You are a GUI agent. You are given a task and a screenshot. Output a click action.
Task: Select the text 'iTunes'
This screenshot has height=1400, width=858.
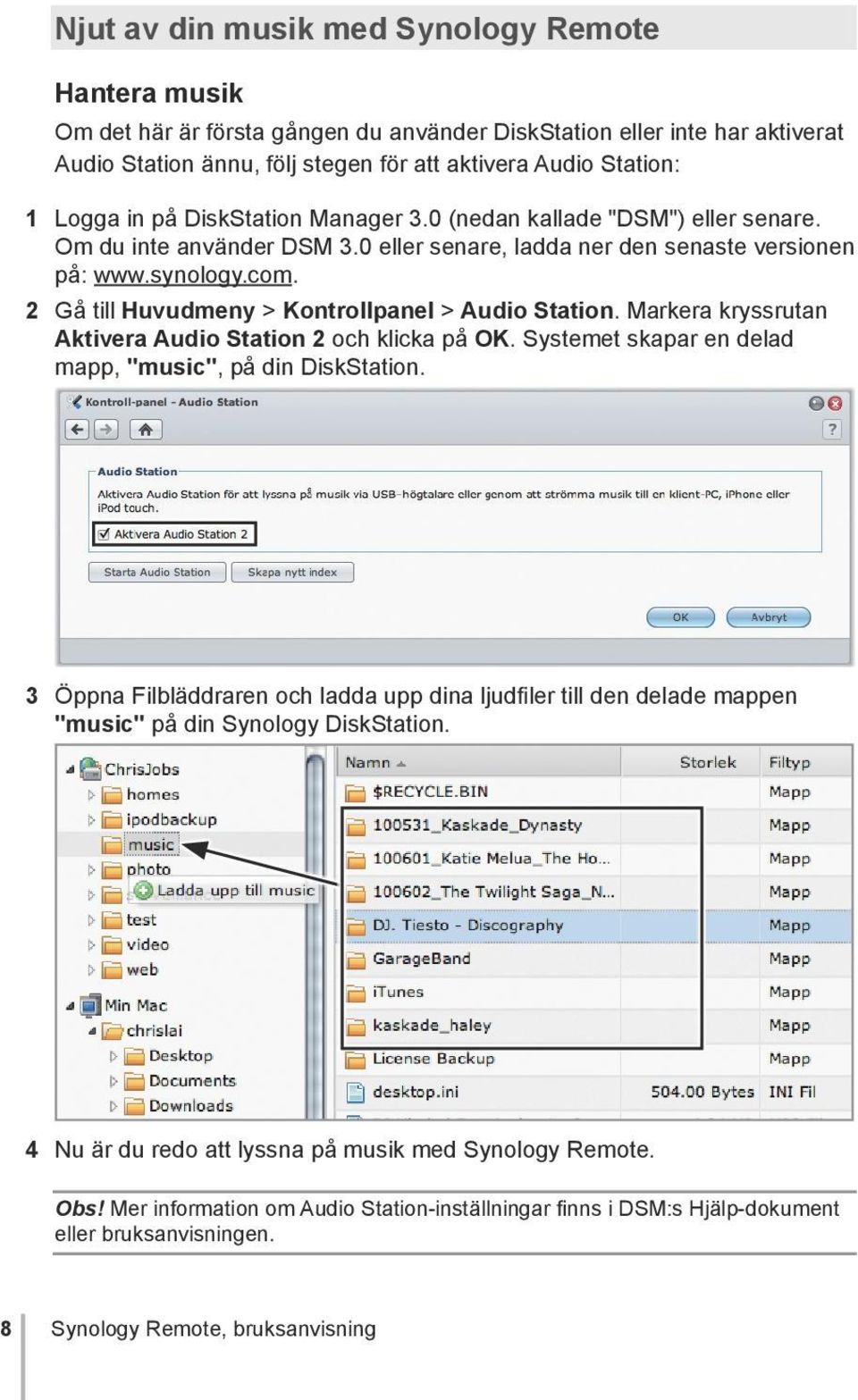tap(398, 992)
